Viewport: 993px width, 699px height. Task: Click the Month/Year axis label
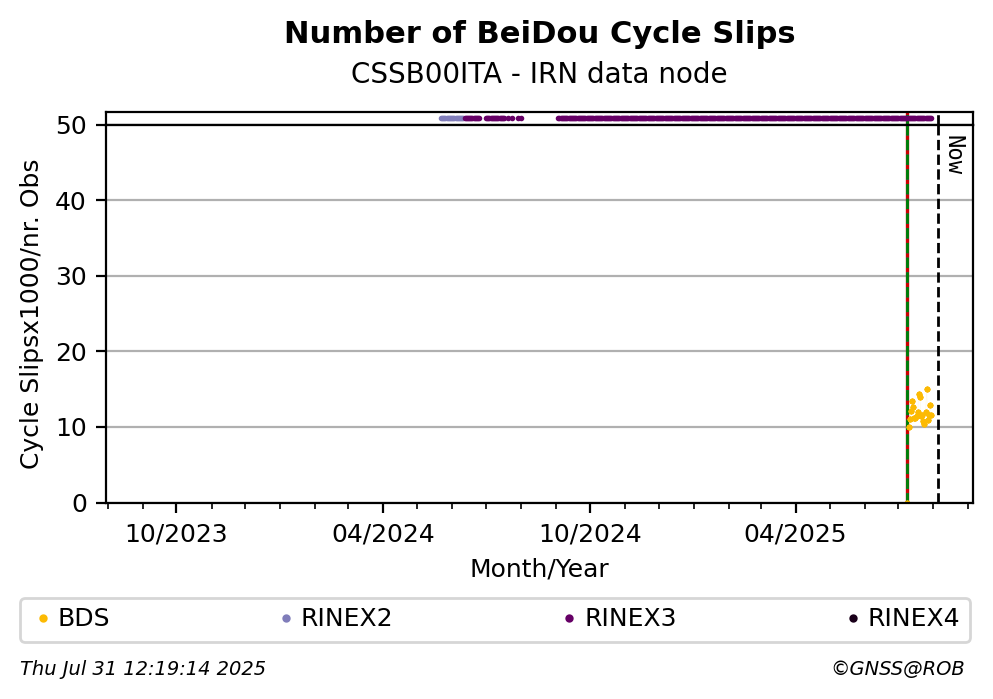tap(539, 569)
